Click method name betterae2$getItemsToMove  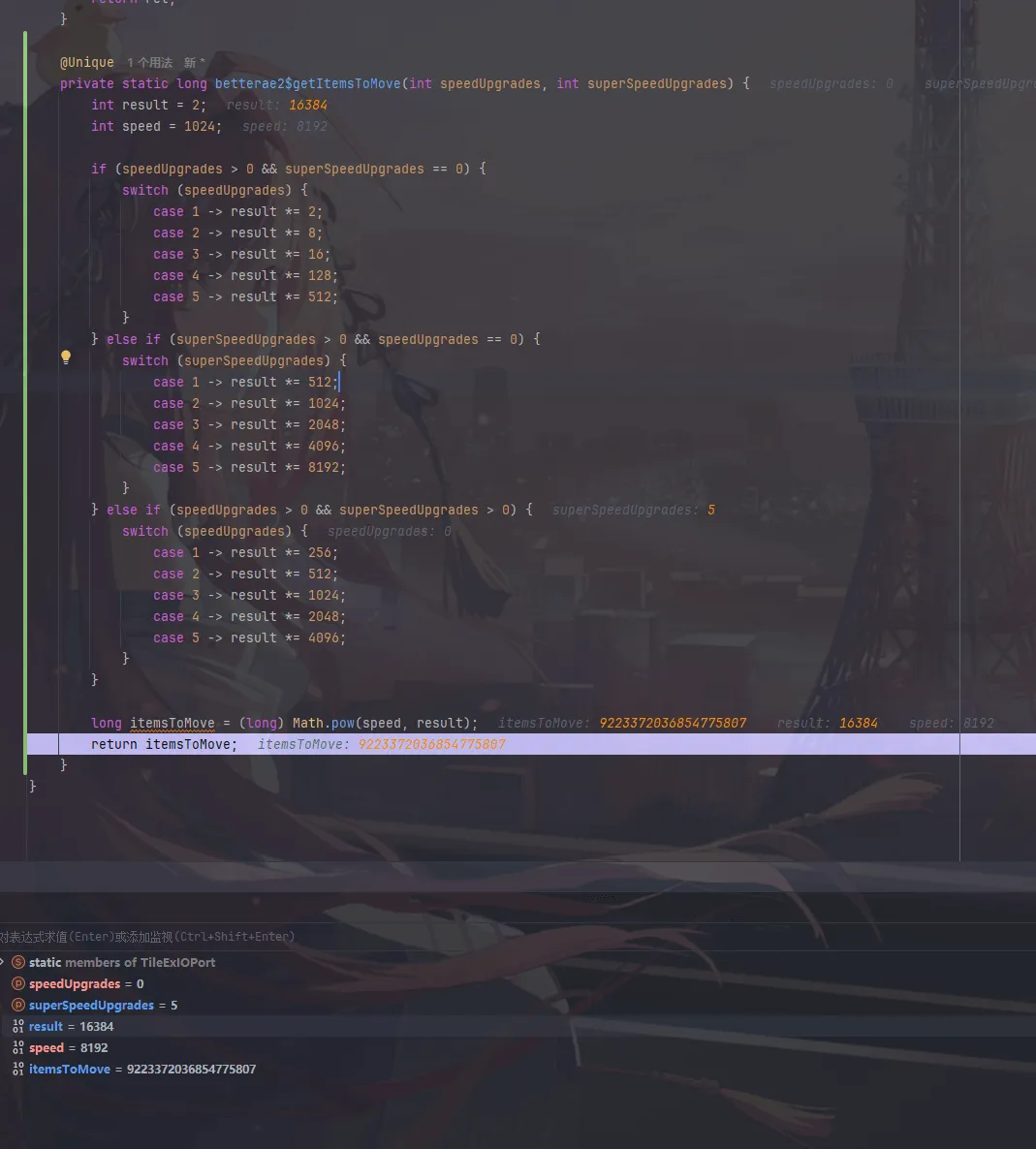(x=308, y=83)
